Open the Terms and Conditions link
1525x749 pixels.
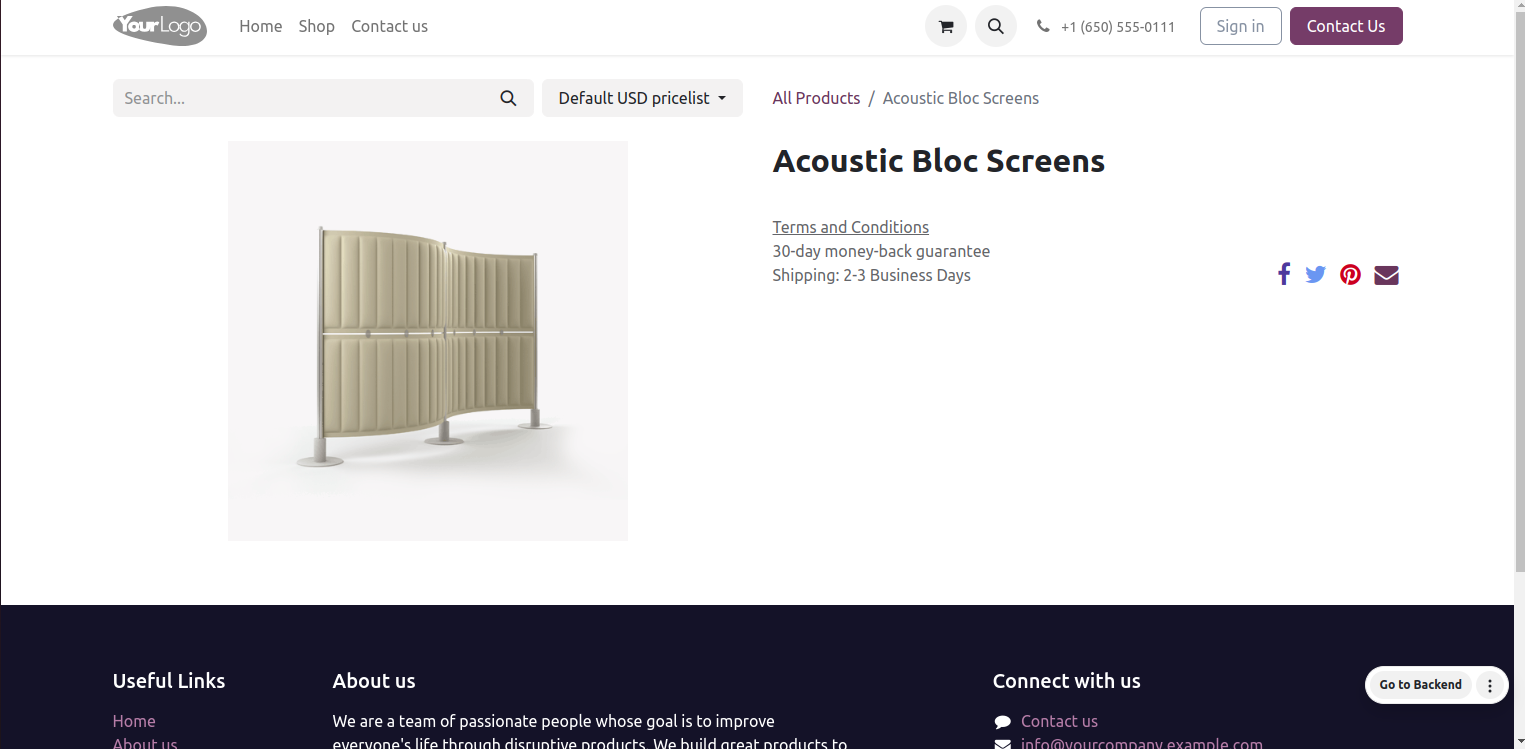click(x=850, y=227)
